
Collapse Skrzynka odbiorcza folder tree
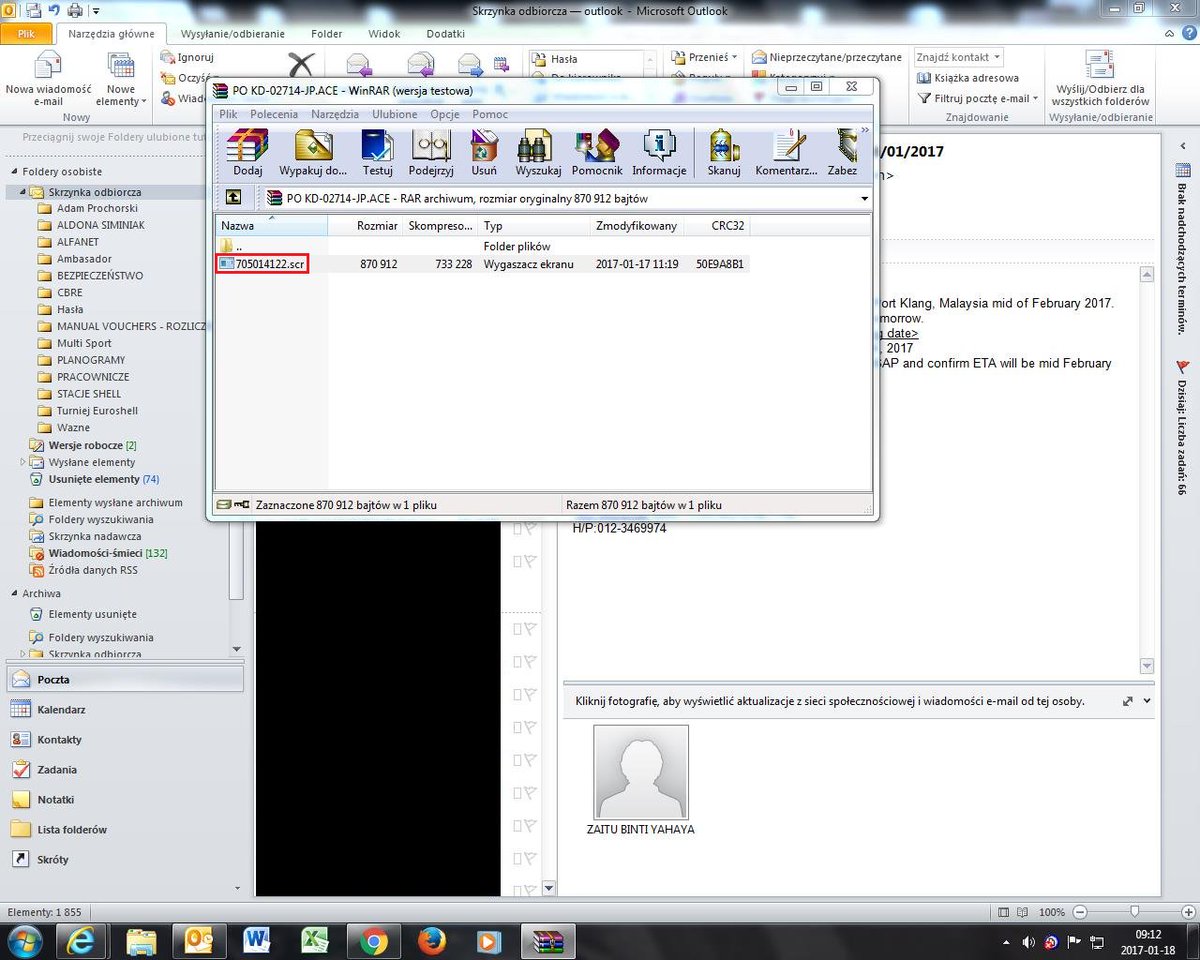click(23, 192)
